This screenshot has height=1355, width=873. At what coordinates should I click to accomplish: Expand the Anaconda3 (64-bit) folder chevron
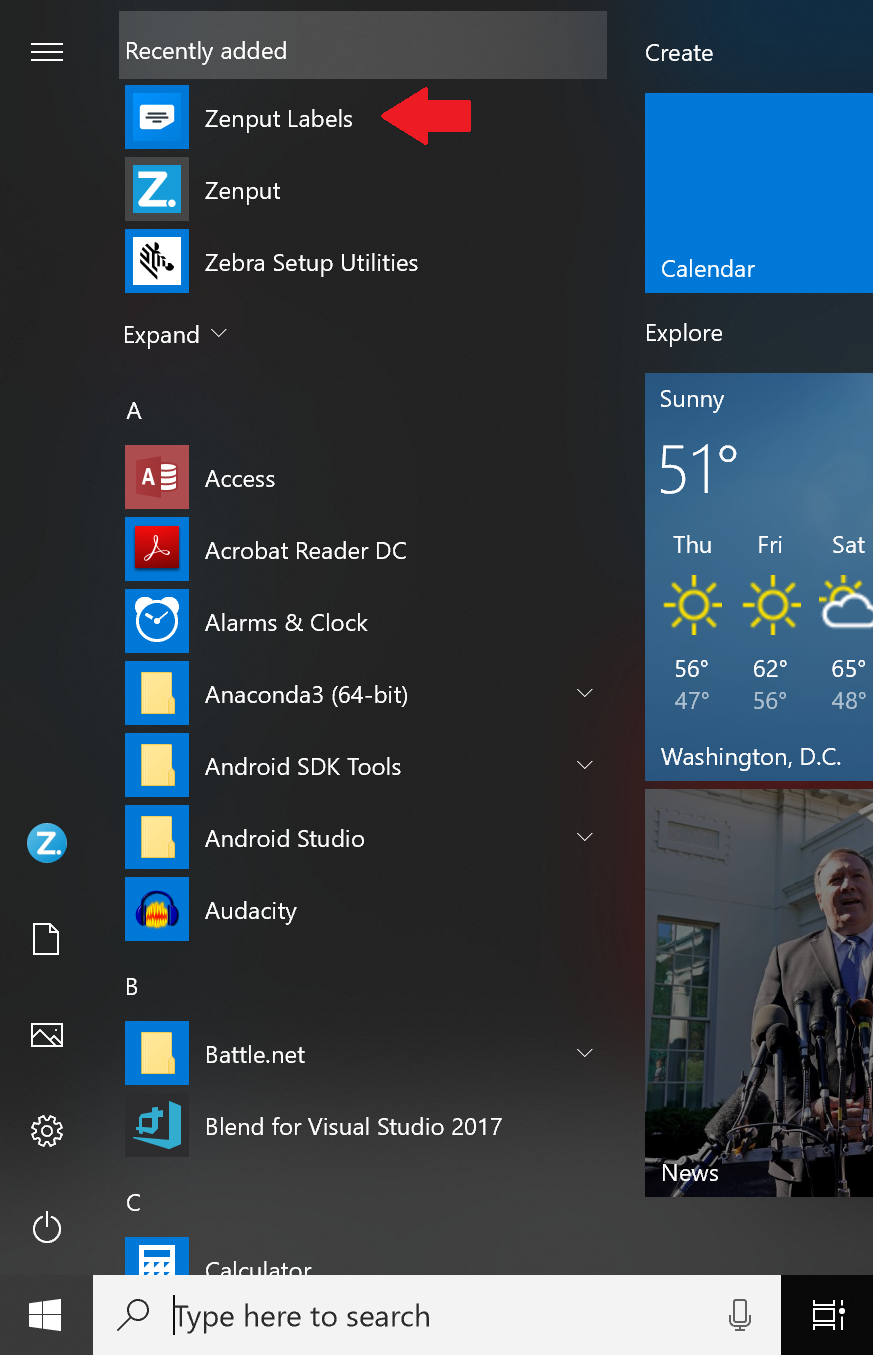[585, 693]
